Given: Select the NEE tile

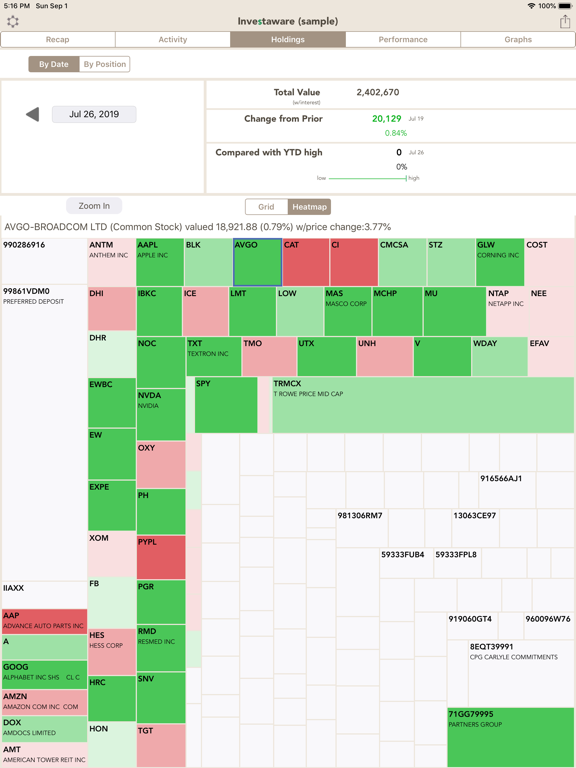Looking at the screenshot, I should pos(552,311).
